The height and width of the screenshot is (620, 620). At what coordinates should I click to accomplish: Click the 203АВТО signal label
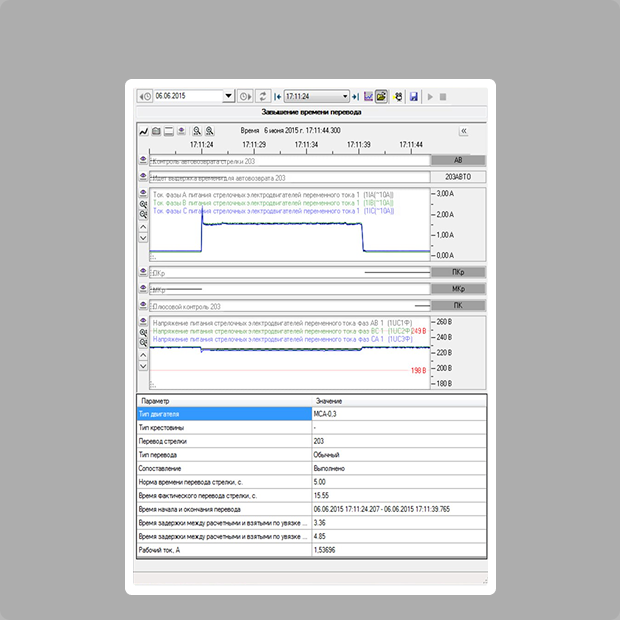(x=458, y=177)
